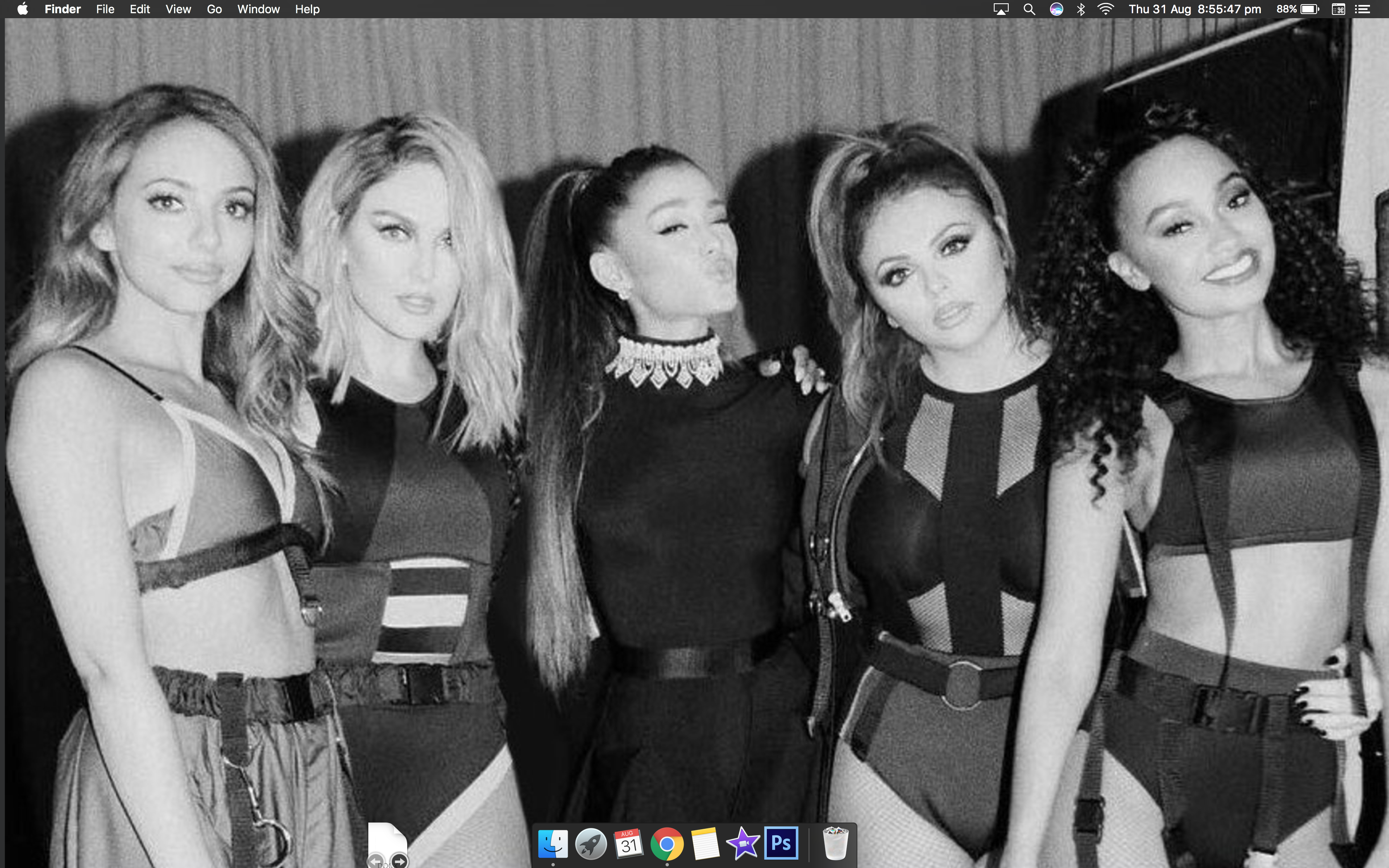The height and width of the screenshot is (868, 1389).
Task: Open the Go menu
Action: tap(214, 9)
